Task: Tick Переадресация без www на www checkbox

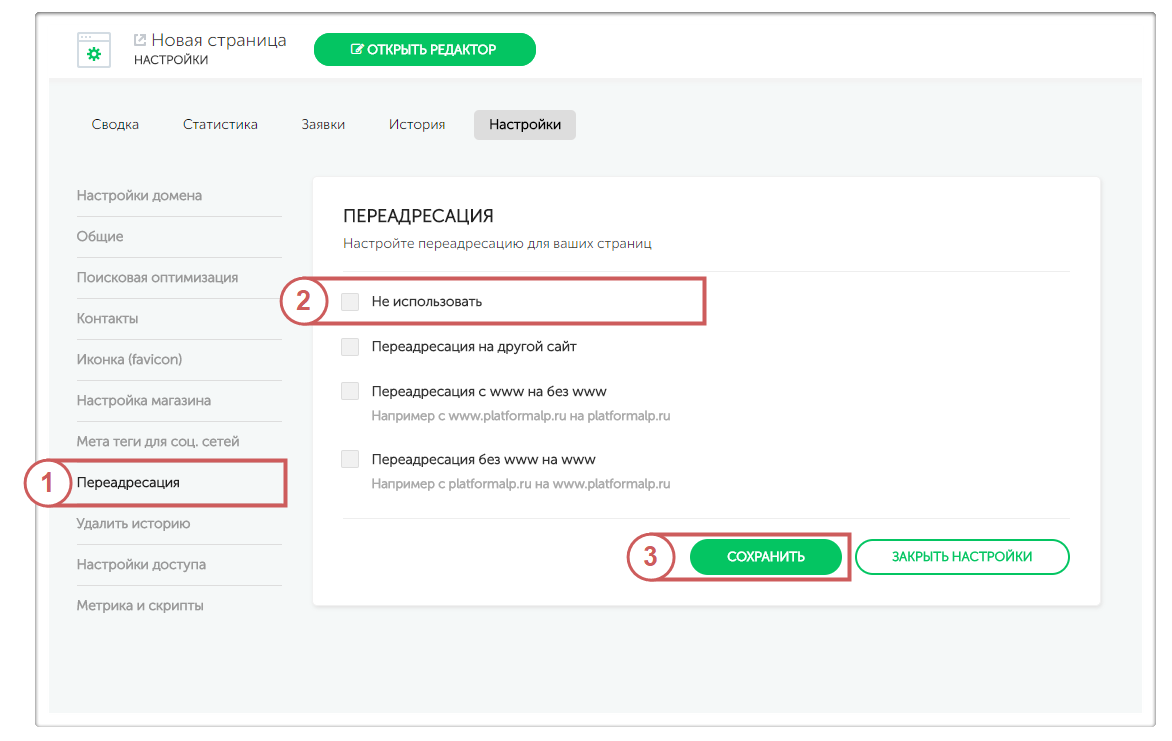Action: click(x=350, y=460)
